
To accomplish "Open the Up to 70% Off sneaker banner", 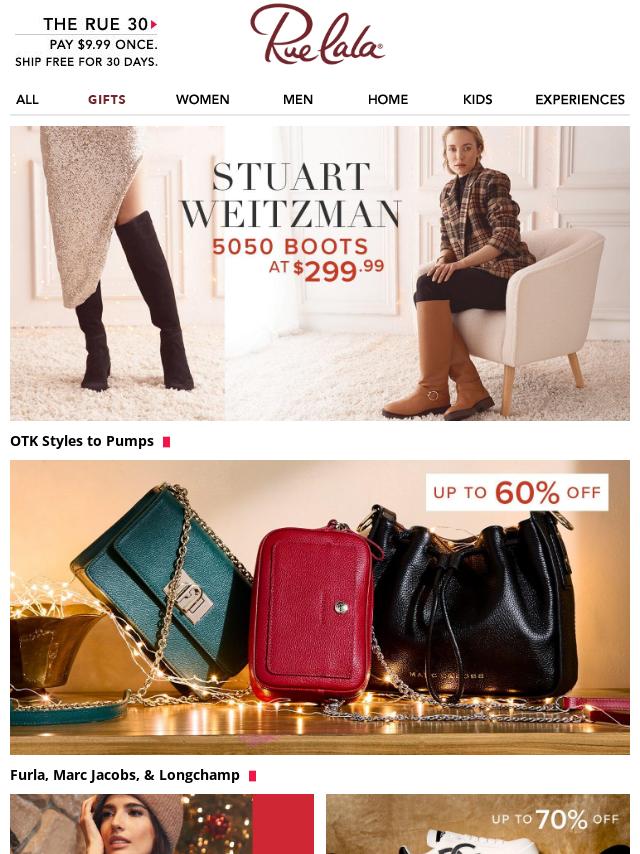I will pyautogui.click(x=478, y=824).
